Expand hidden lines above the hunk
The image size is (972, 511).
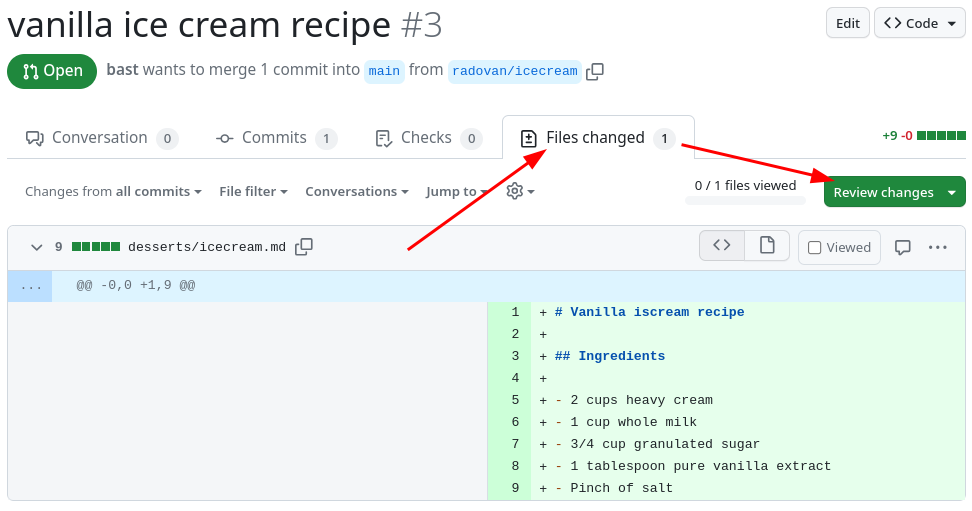(x=30, y=286)
